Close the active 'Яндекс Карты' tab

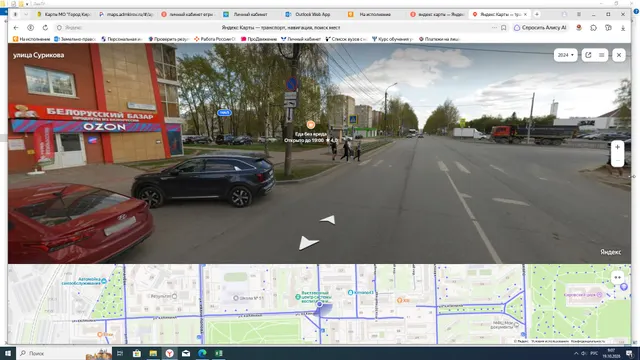pos(525,14)
